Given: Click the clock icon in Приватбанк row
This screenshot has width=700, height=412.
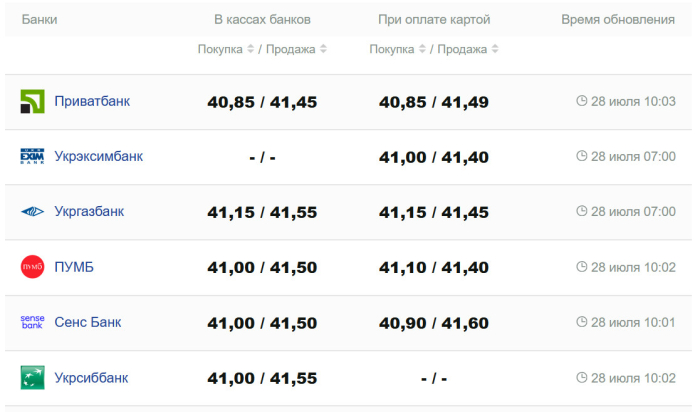Looking at the screenshot, I should coord(582,101).
